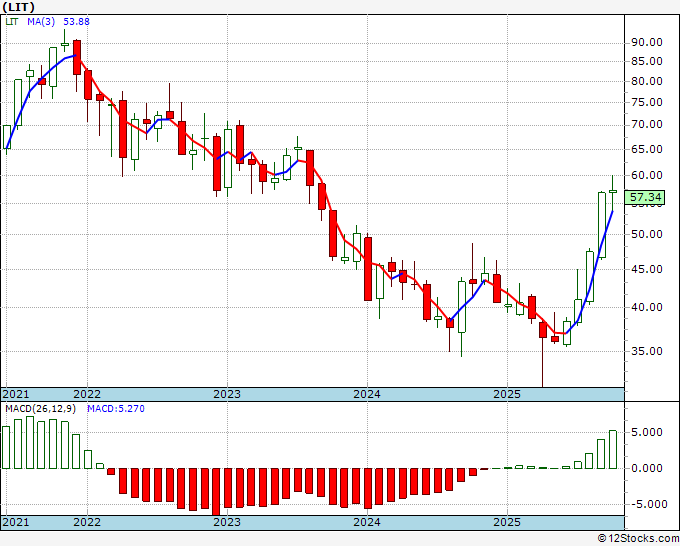Click the 70.00 price axis label
The height and width of the screenshot is (546, 680).
[x=647, y=124]
